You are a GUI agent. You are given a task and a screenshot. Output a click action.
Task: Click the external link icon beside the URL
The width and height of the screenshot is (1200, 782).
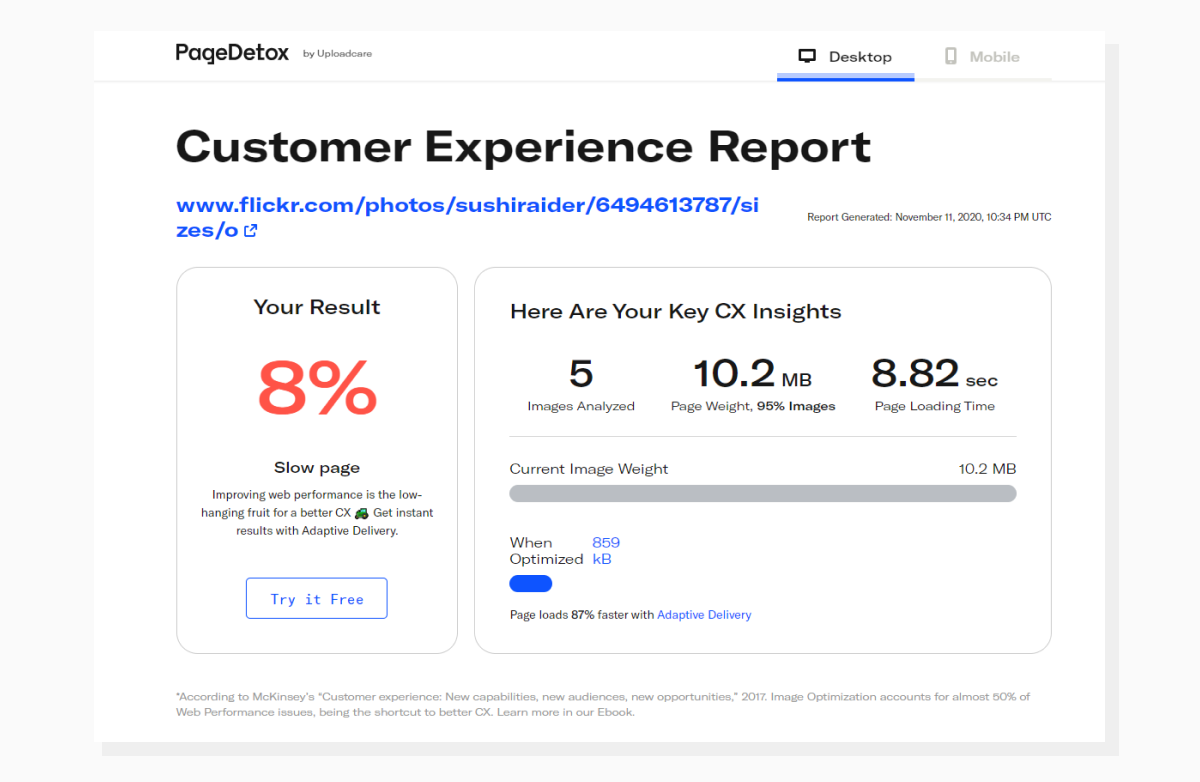pos(251,231)
